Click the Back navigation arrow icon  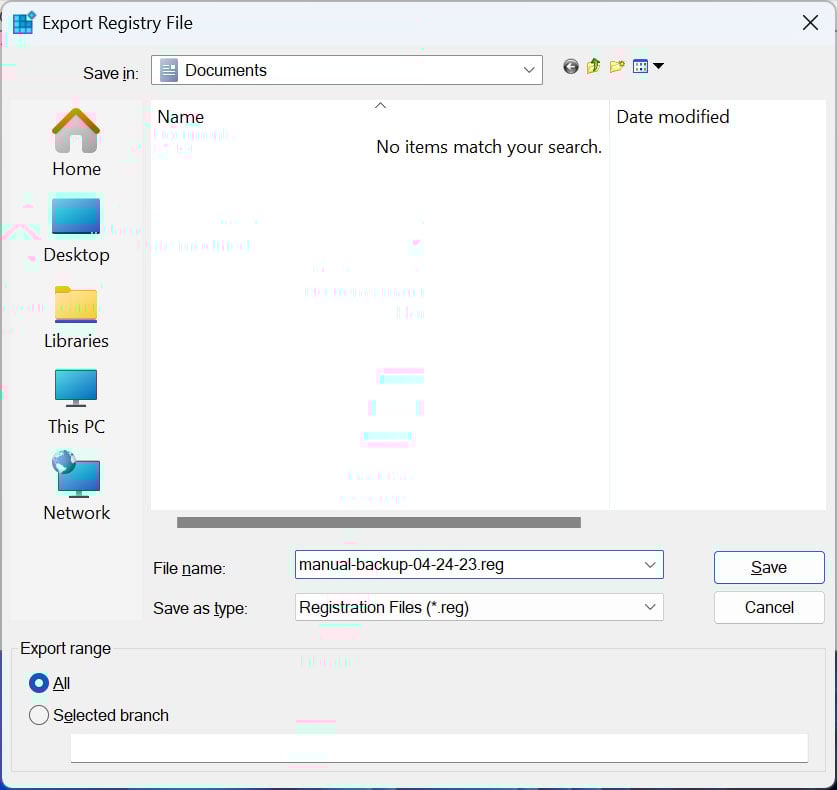pyautogui.click(x=571, y=67)
